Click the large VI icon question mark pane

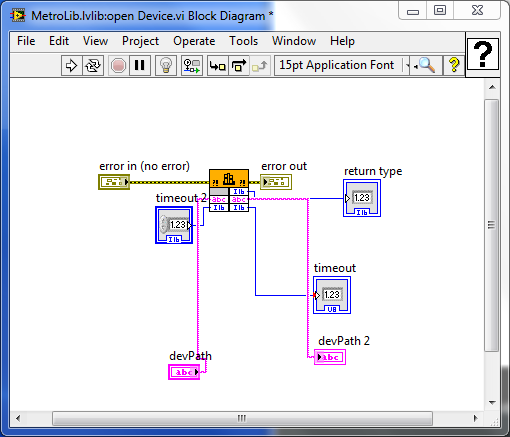point(483,54)
